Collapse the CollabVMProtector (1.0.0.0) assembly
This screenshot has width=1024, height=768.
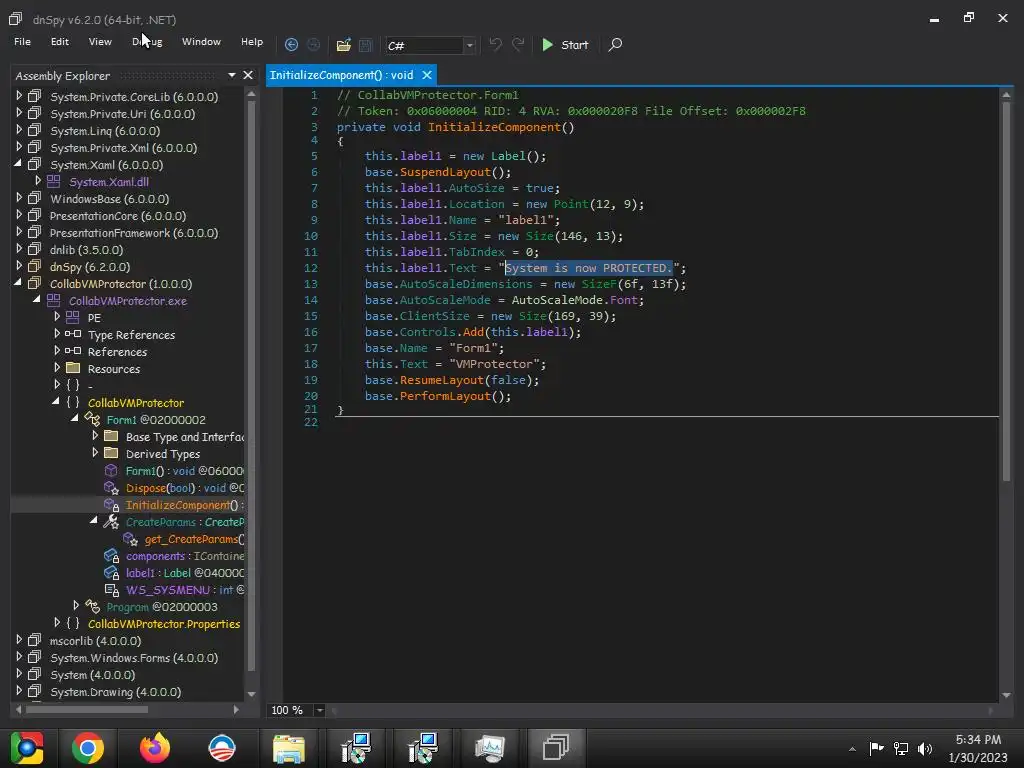[18, 283]
